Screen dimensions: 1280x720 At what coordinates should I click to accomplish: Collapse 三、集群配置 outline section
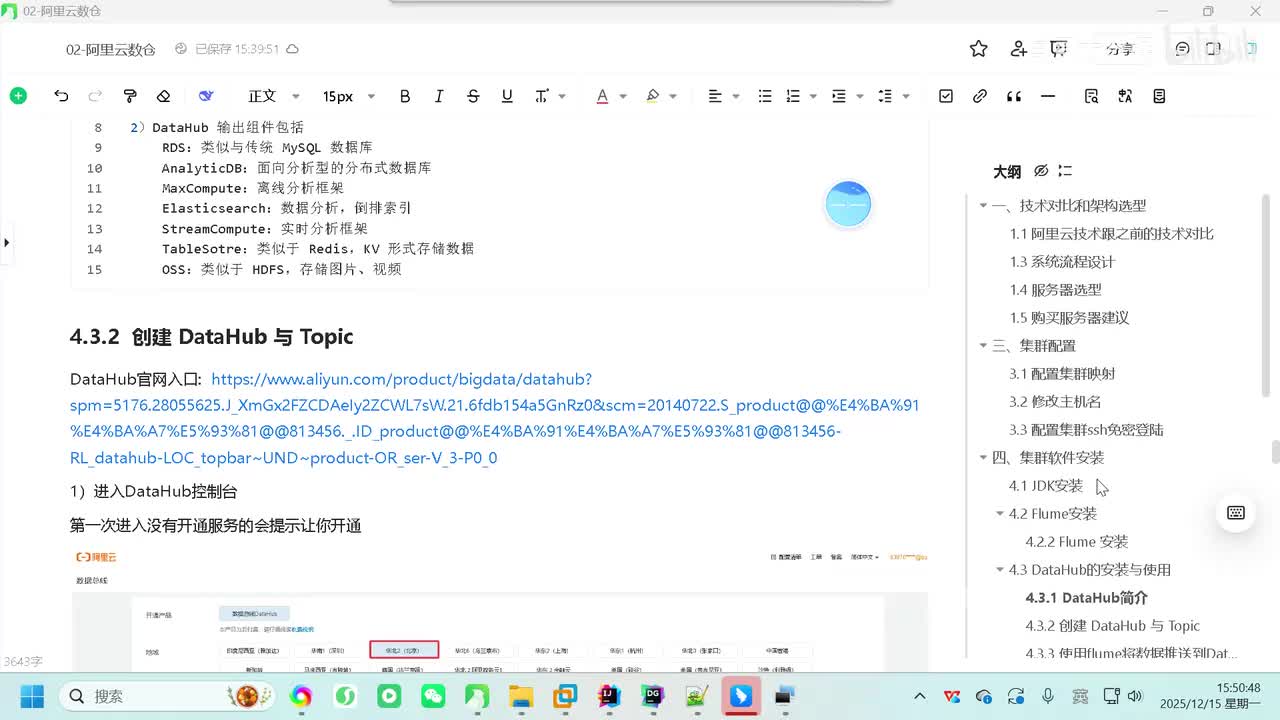point(983,346)
